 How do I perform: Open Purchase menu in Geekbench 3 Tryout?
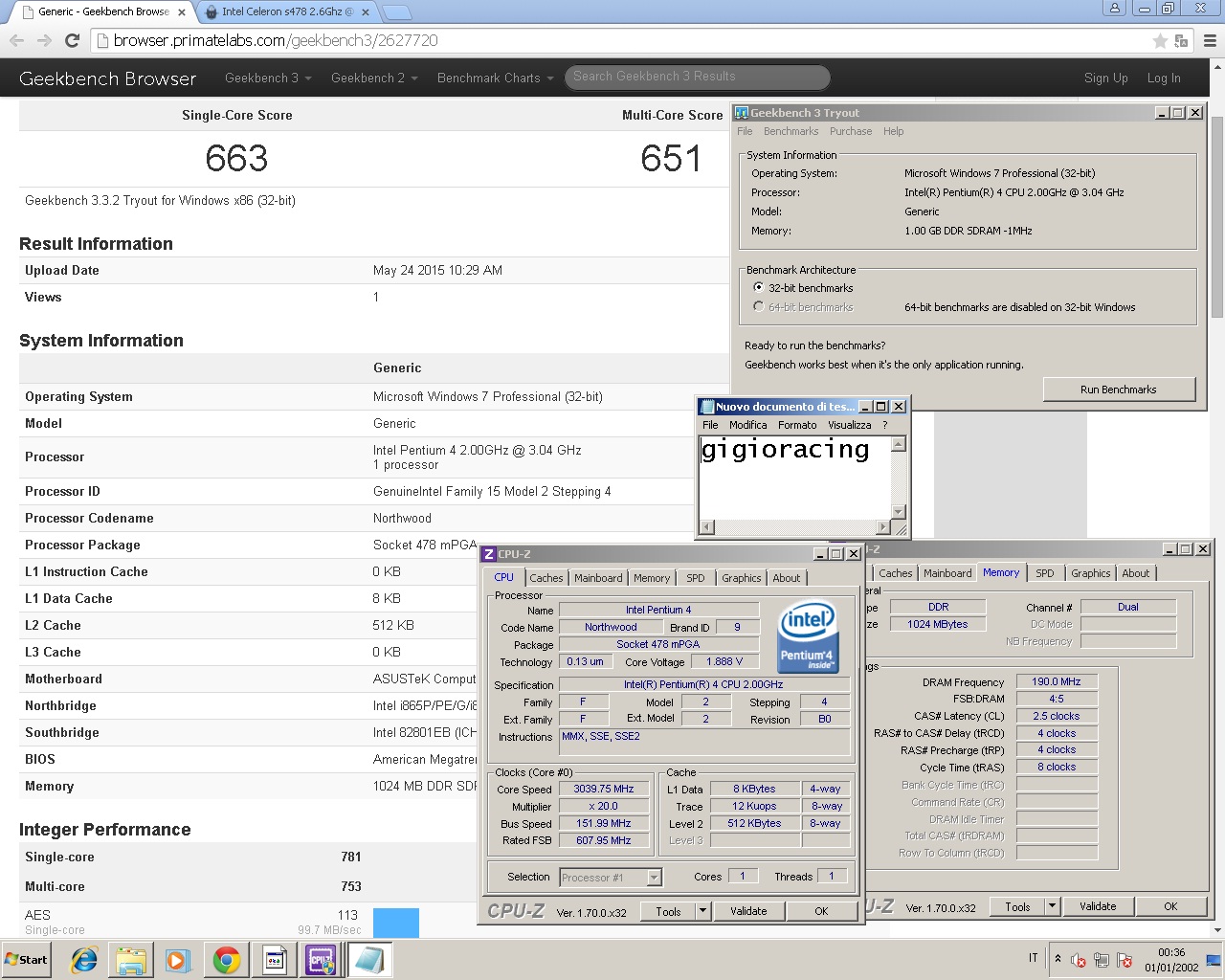pos(851,131)
